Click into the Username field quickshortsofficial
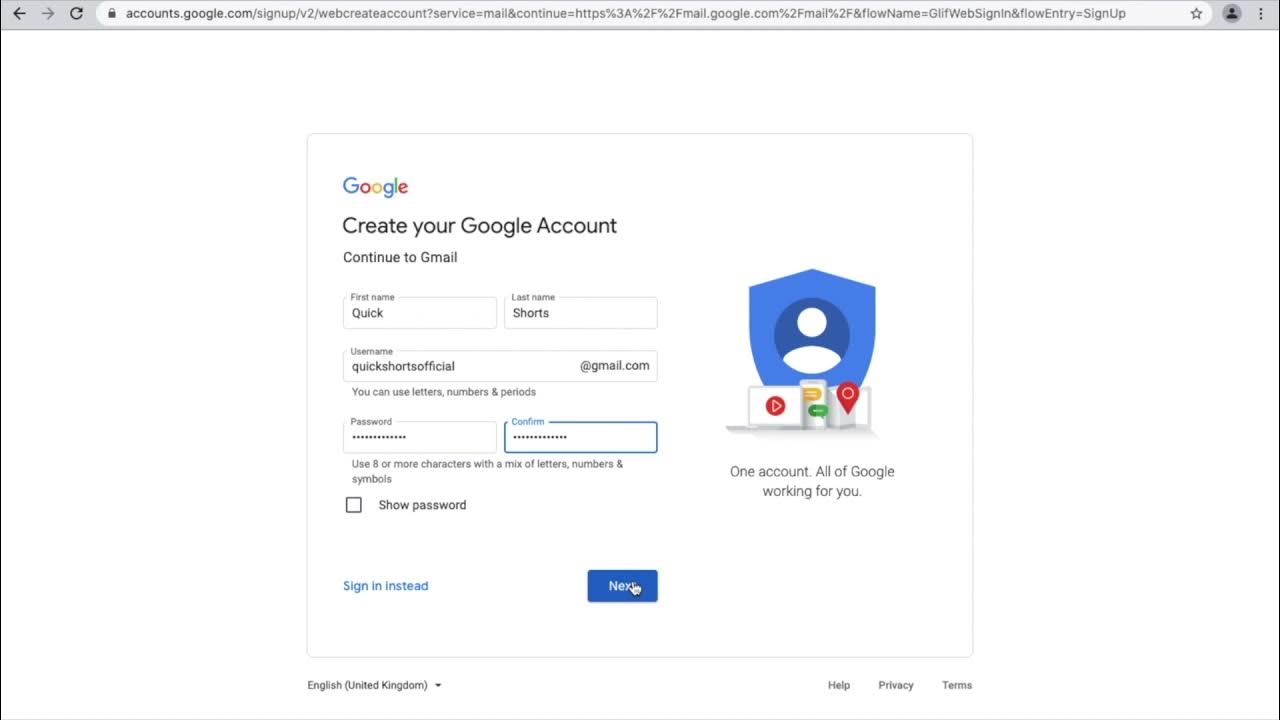Viewport: 1280px width, 720px height. 500,366
